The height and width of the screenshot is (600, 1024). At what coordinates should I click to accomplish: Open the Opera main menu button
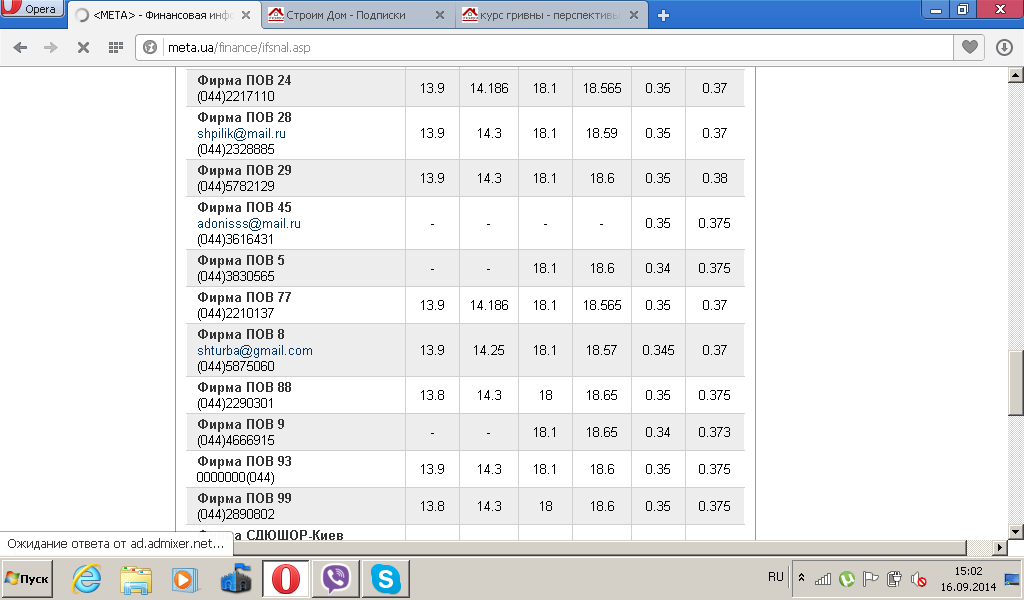coord(33,8)
